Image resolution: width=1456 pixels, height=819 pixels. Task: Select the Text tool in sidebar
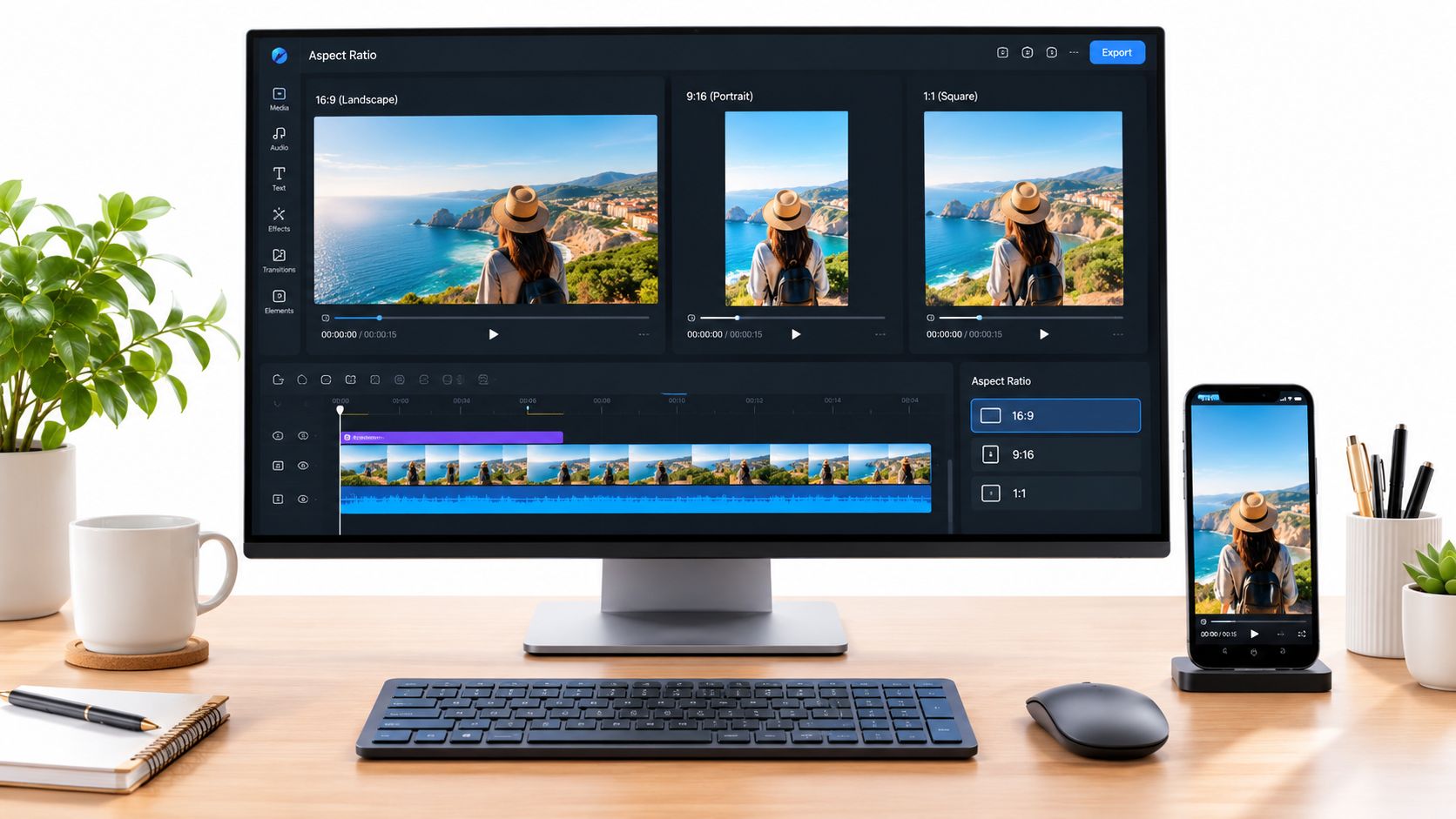coord(279,178)
